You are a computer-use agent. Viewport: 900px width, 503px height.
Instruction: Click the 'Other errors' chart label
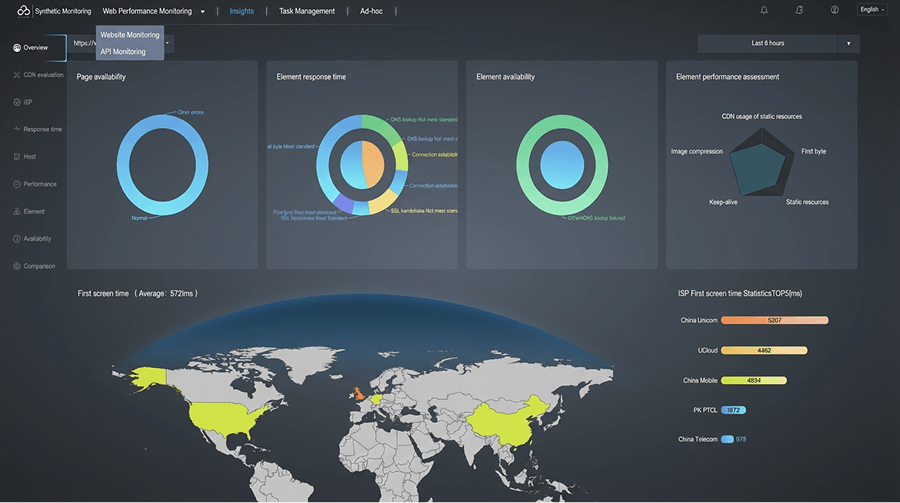[190, 112]
